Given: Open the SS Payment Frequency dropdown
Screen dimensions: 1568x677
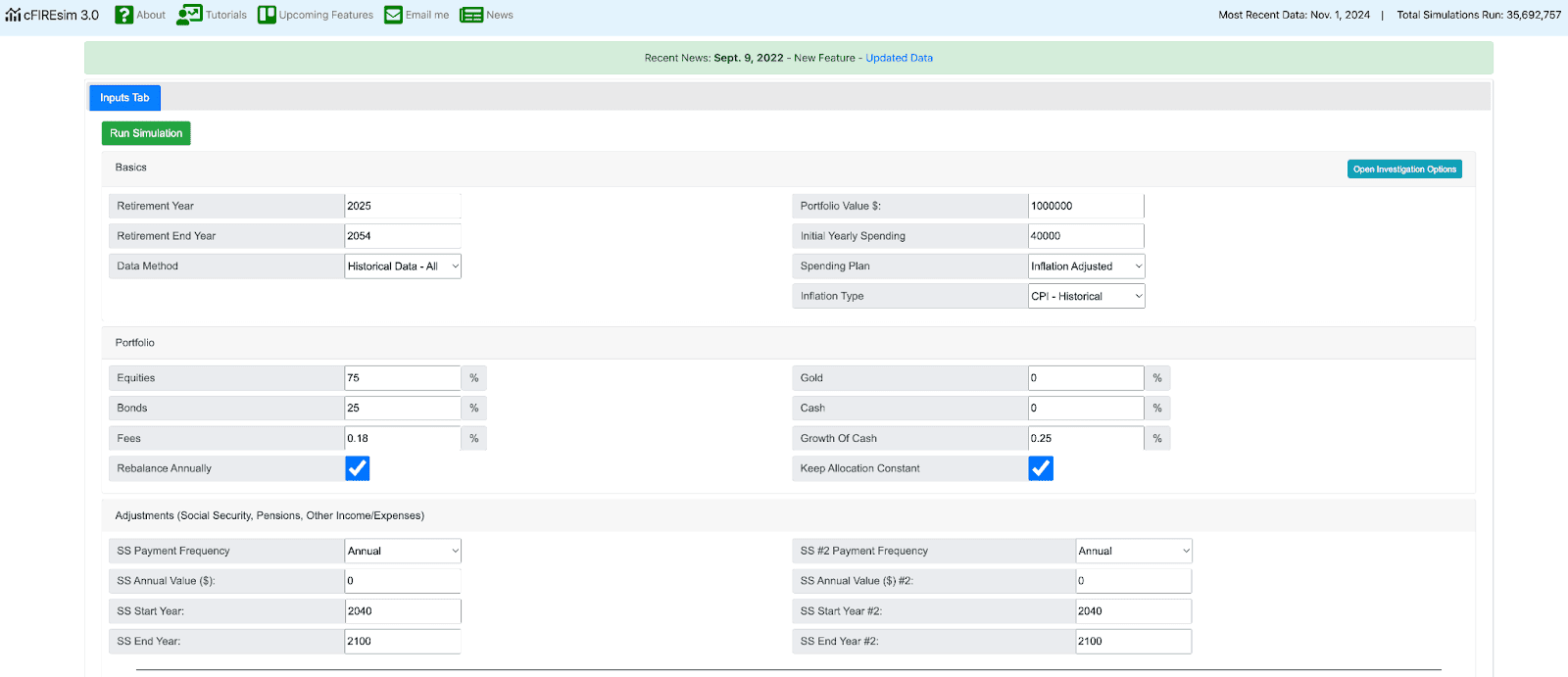Looking at the screenshot, I should point(403,551).
